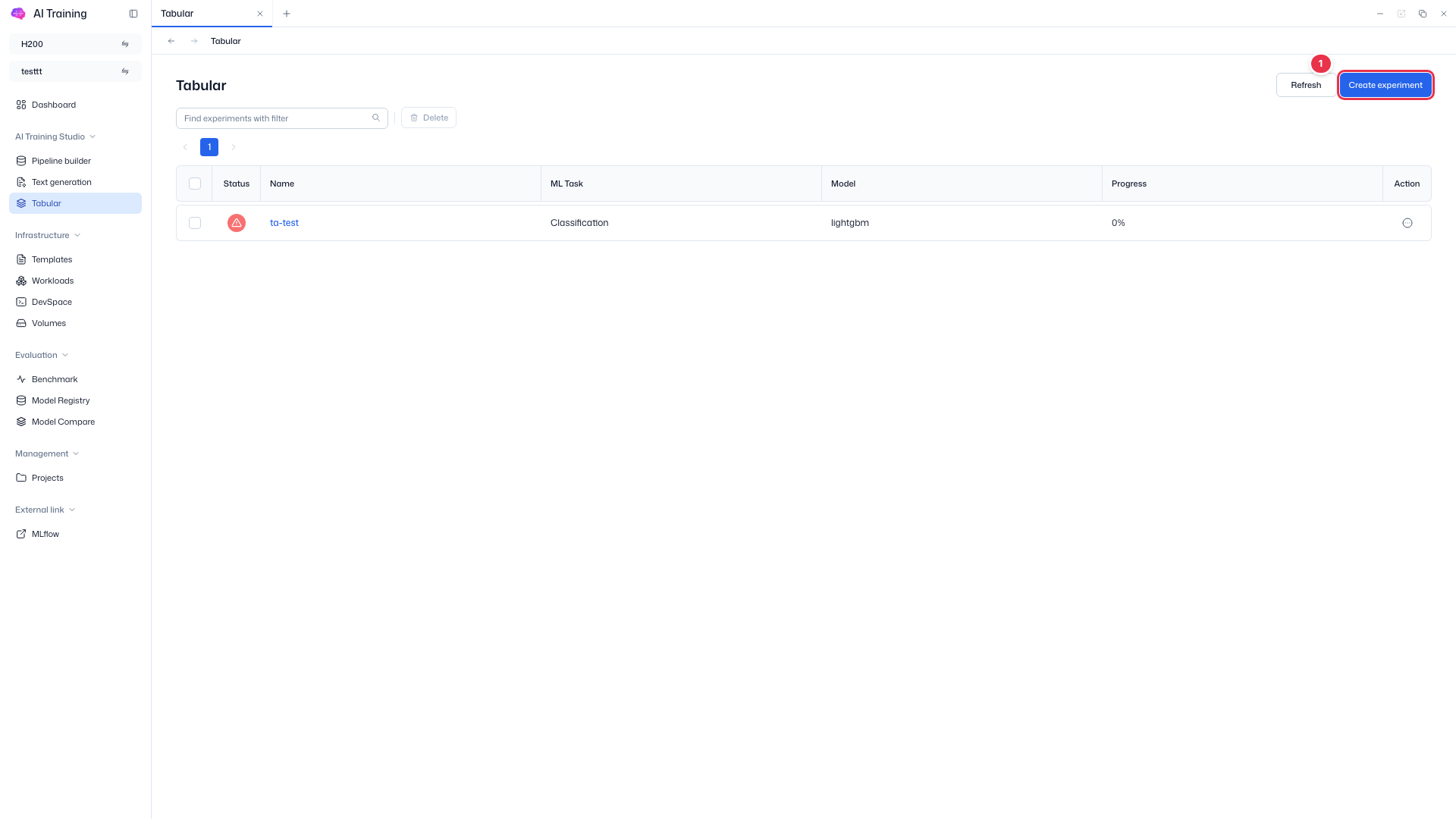This screenshot has height=819, width=1456.
Task: Select all experiments with the header checkbox
Action: click(195, 184)
